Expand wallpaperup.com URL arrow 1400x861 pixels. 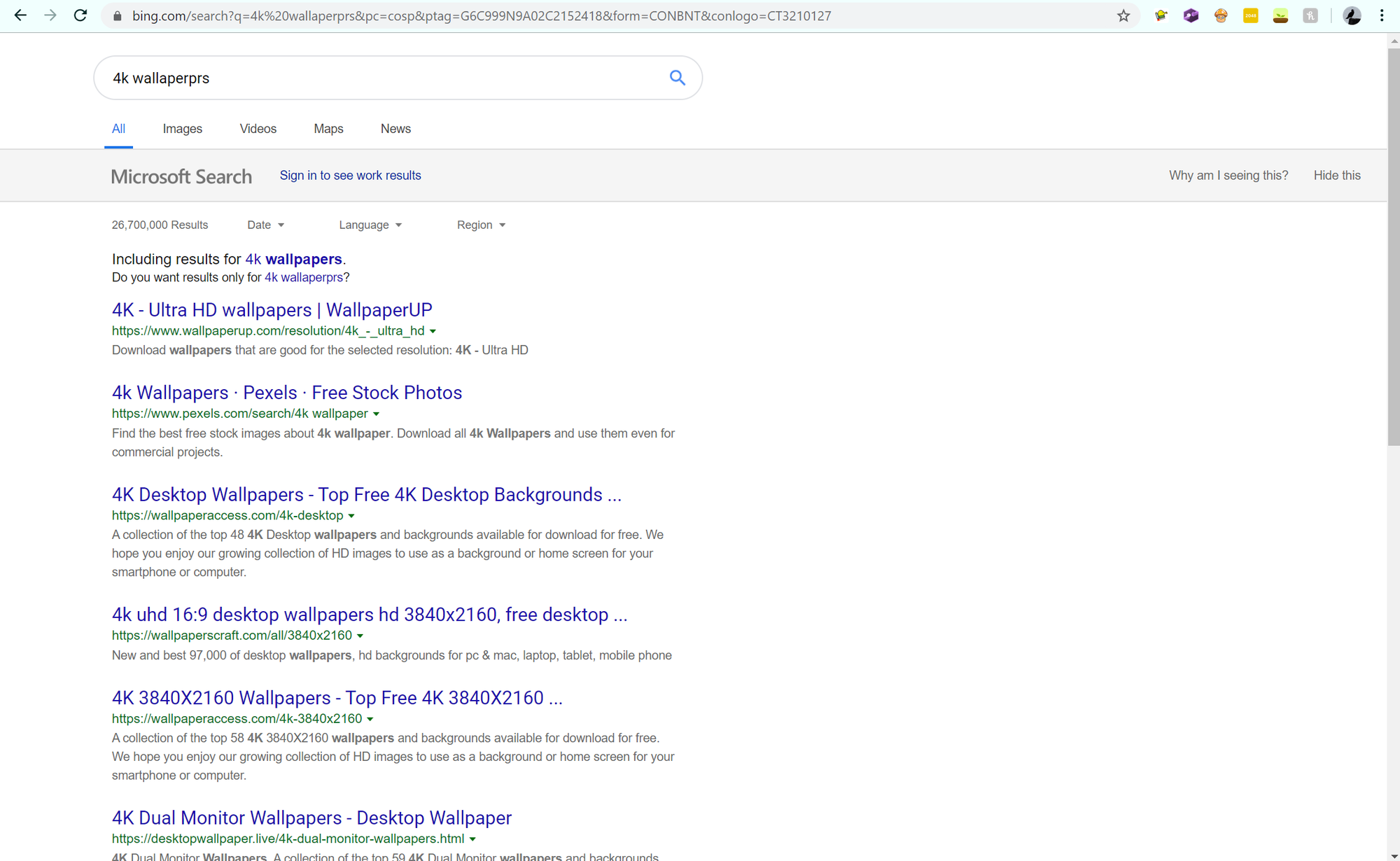[433, 331]
